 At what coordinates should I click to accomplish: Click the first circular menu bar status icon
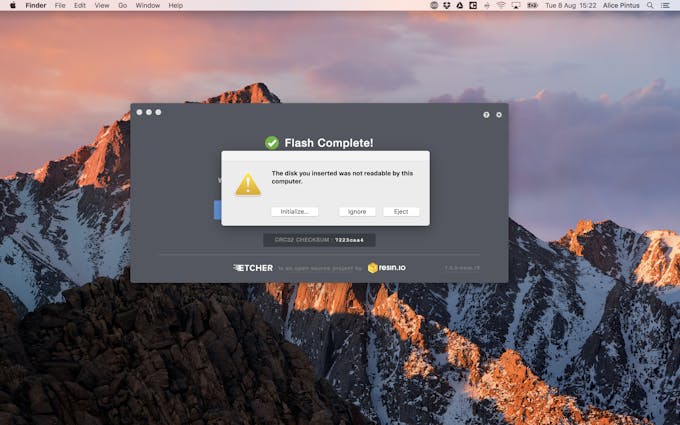434,5
